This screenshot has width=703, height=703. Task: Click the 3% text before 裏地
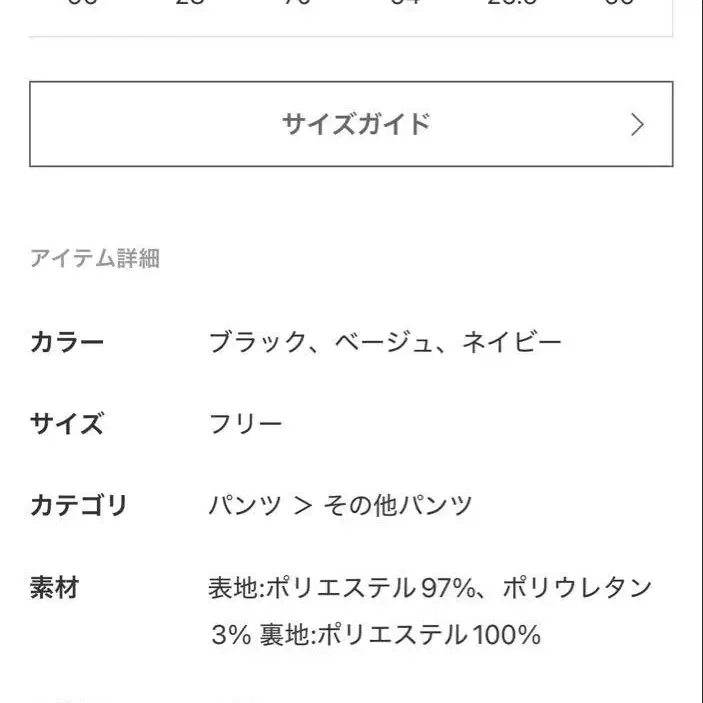[230, 635]
